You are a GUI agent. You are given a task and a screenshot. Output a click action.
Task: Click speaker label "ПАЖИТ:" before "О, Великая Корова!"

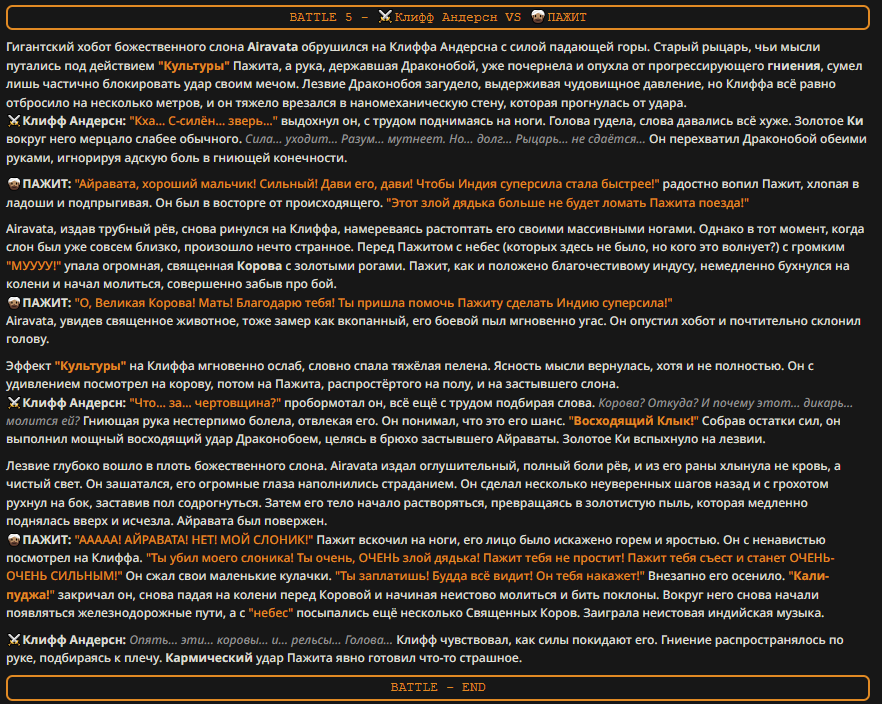pyautogui.click(x=47, y=303)
